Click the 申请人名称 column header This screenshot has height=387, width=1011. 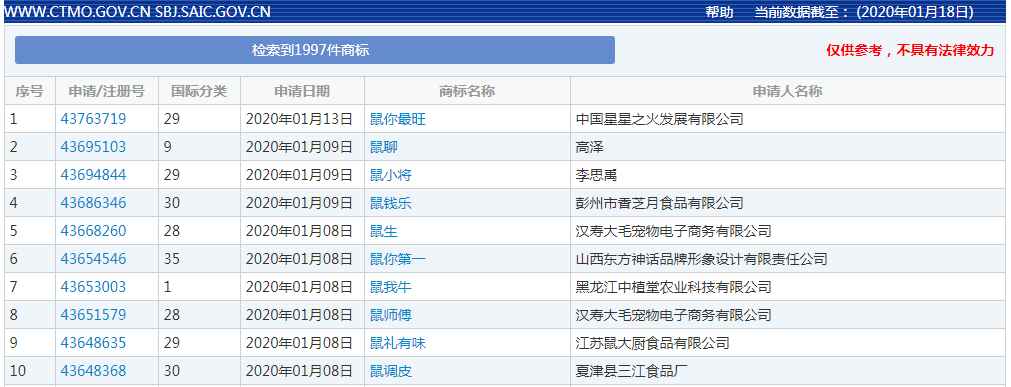point(788,91)
